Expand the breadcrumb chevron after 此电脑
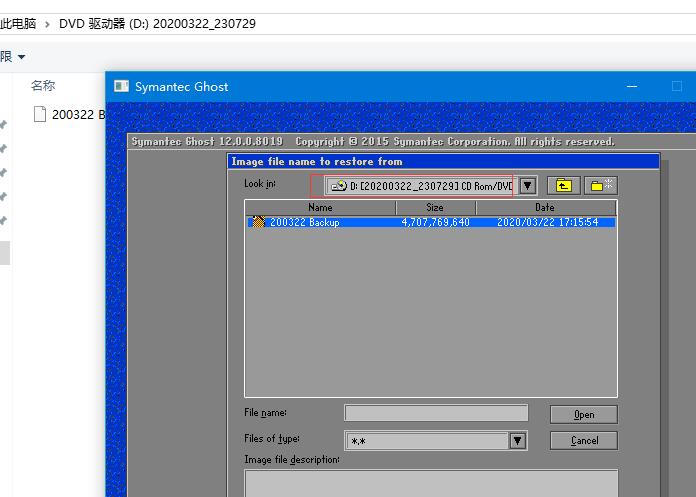Viewport: 696px width, 497px height. click(x=47, y=24)
